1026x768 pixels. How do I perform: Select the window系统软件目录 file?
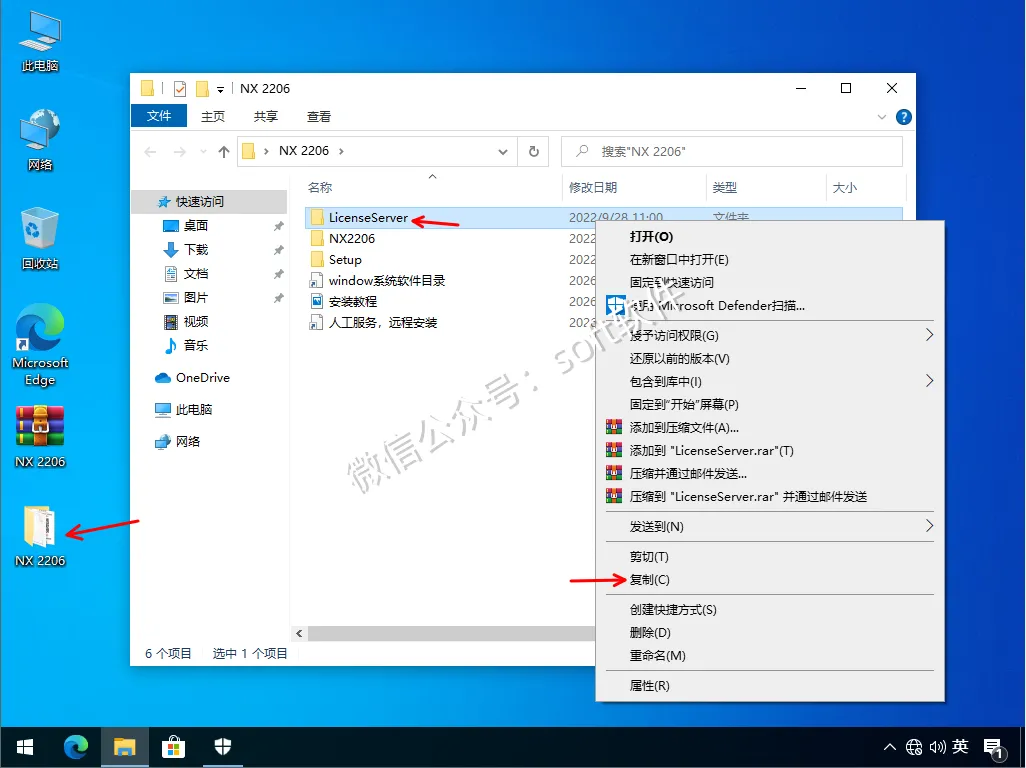[386, 281]
